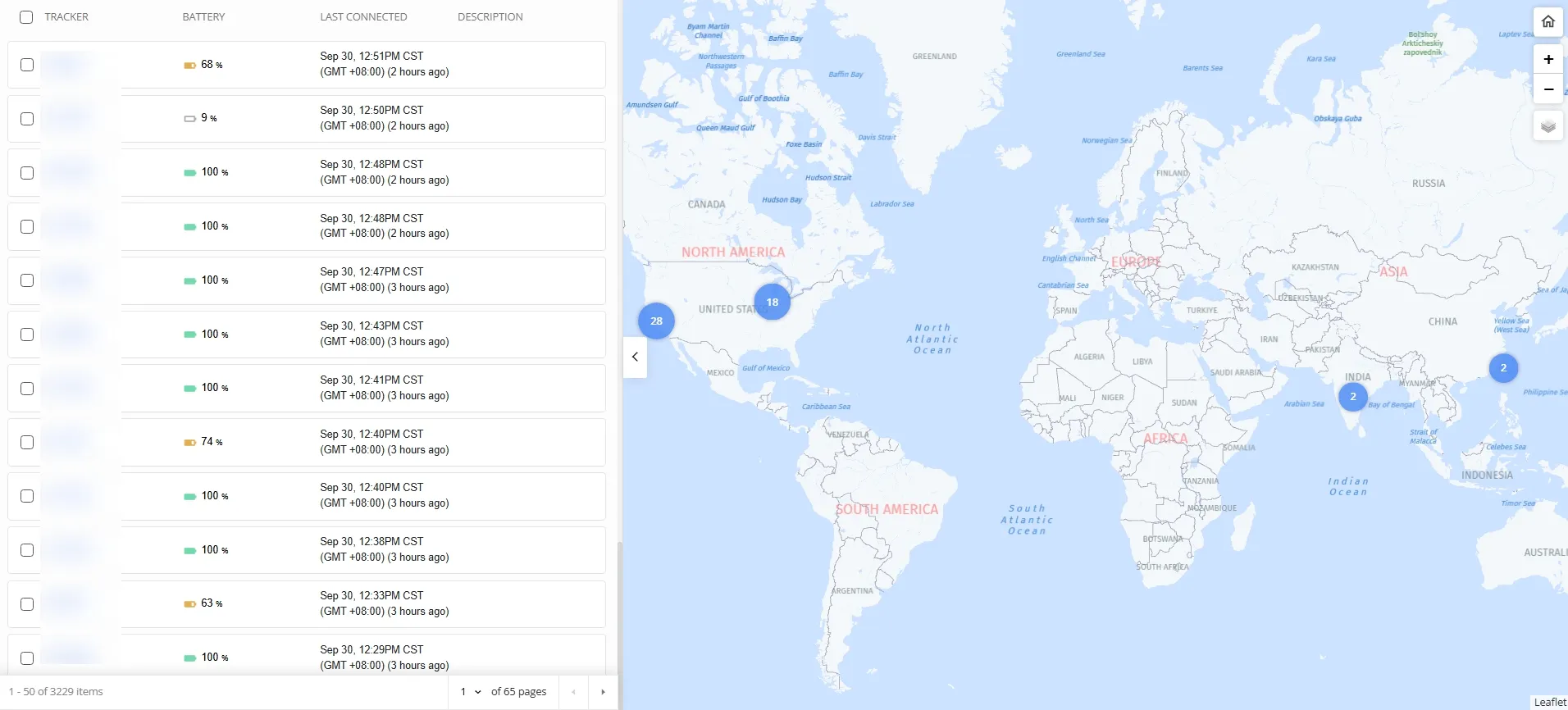Open the cluster marker showing 18
The width and height of the screenshot is (1568, 710).
click(x=772, y=302)
